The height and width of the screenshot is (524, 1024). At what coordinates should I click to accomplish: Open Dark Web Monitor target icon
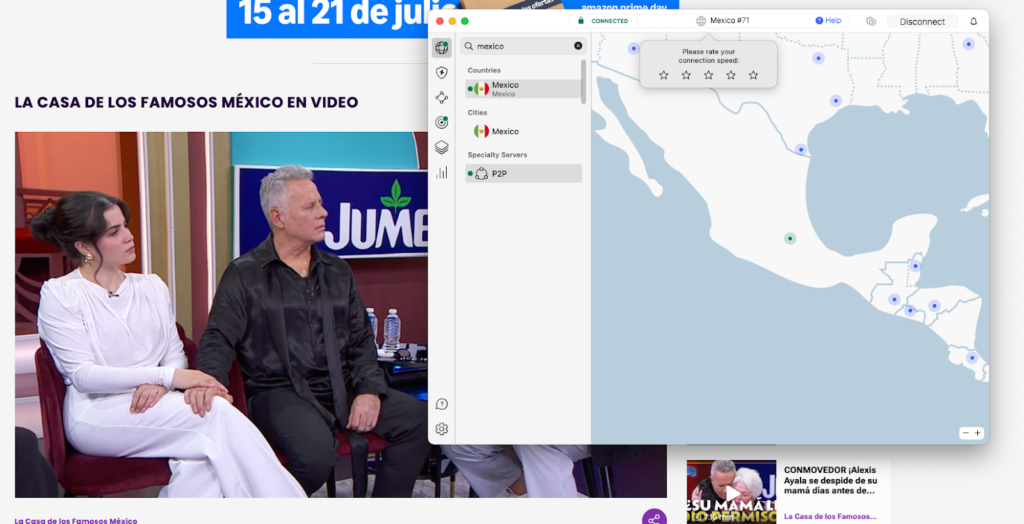[441, 122]
